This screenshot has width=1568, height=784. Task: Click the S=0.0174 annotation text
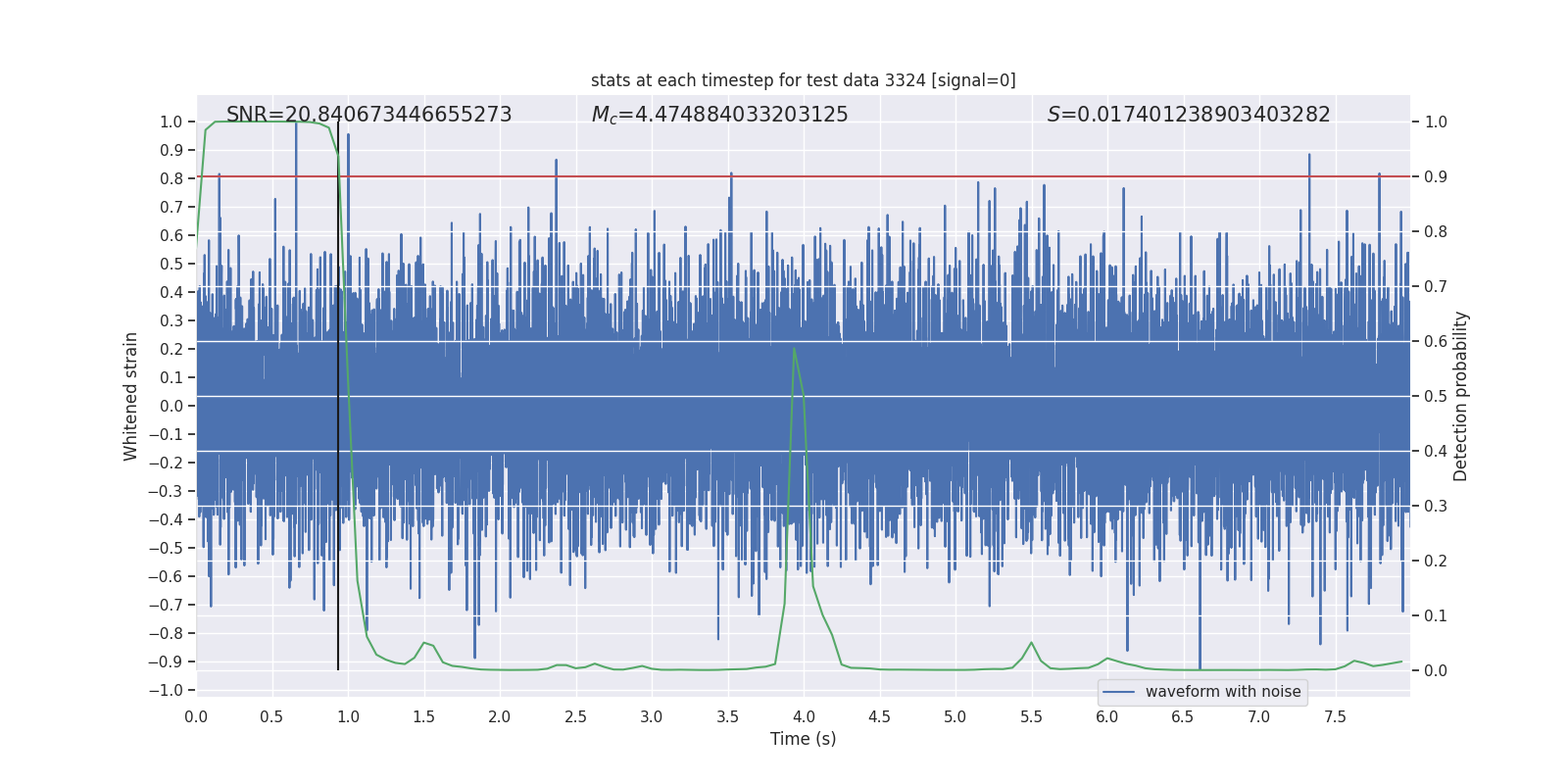tap(1189, 115)
